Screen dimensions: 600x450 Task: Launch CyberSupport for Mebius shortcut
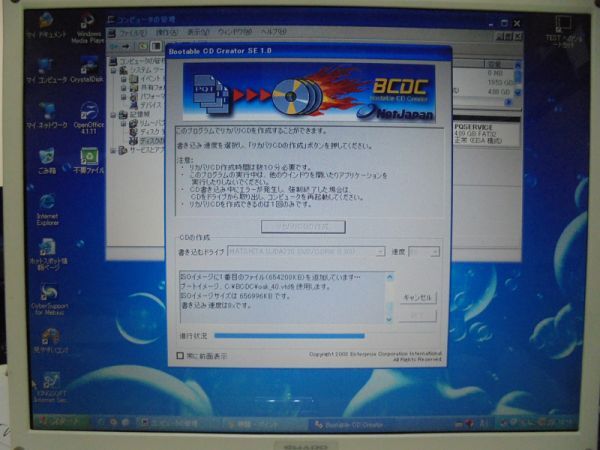pos(49,299)
